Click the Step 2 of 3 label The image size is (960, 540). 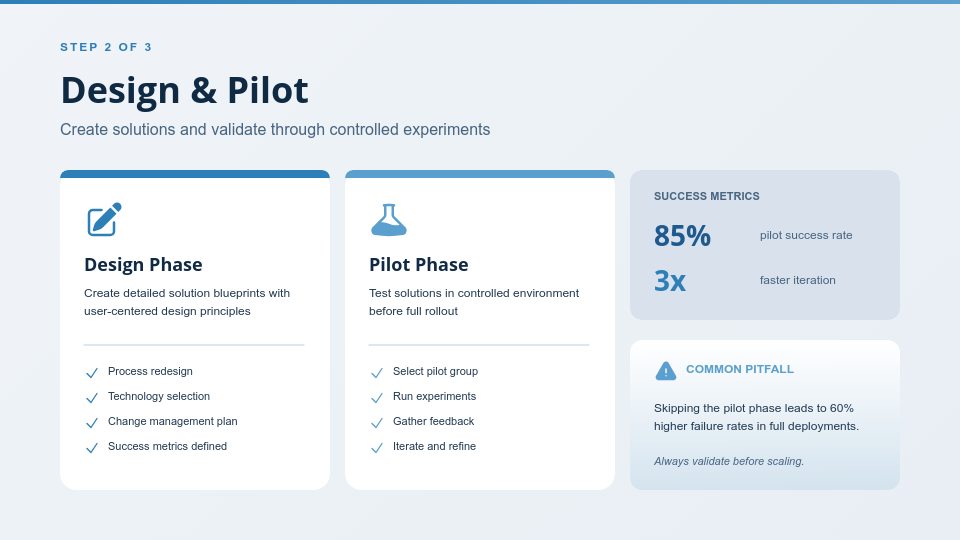pos(106,47)
